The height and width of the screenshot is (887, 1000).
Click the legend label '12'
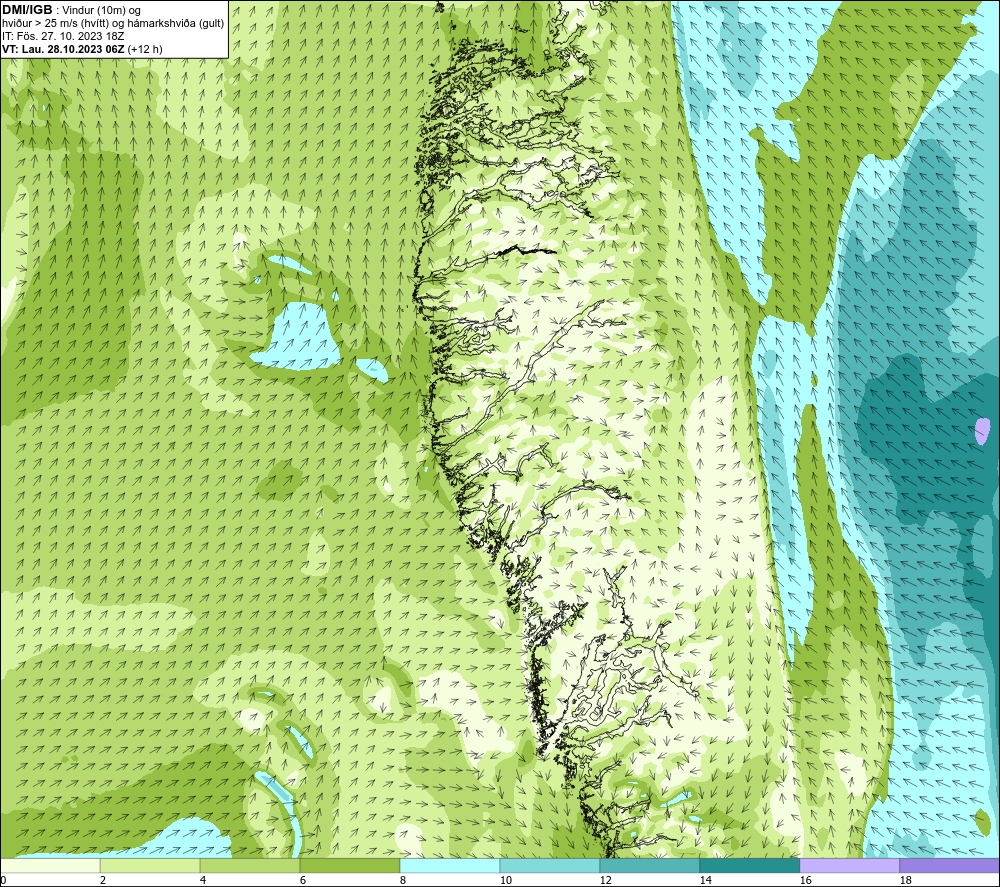[605, 881]
